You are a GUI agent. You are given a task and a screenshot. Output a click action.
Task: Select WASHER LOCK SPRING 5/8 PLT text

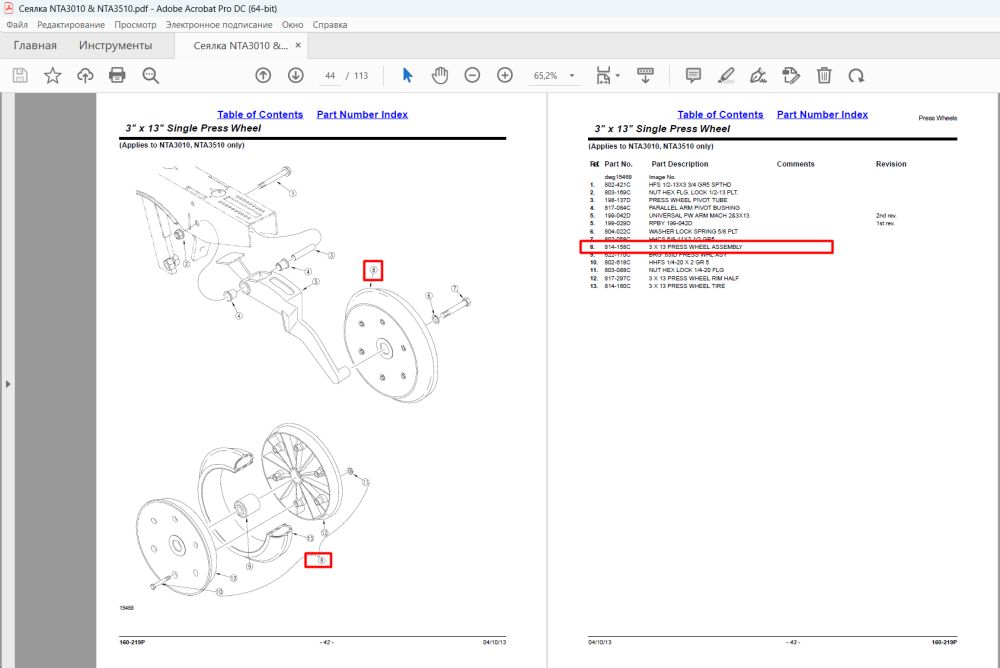(693, 232)
